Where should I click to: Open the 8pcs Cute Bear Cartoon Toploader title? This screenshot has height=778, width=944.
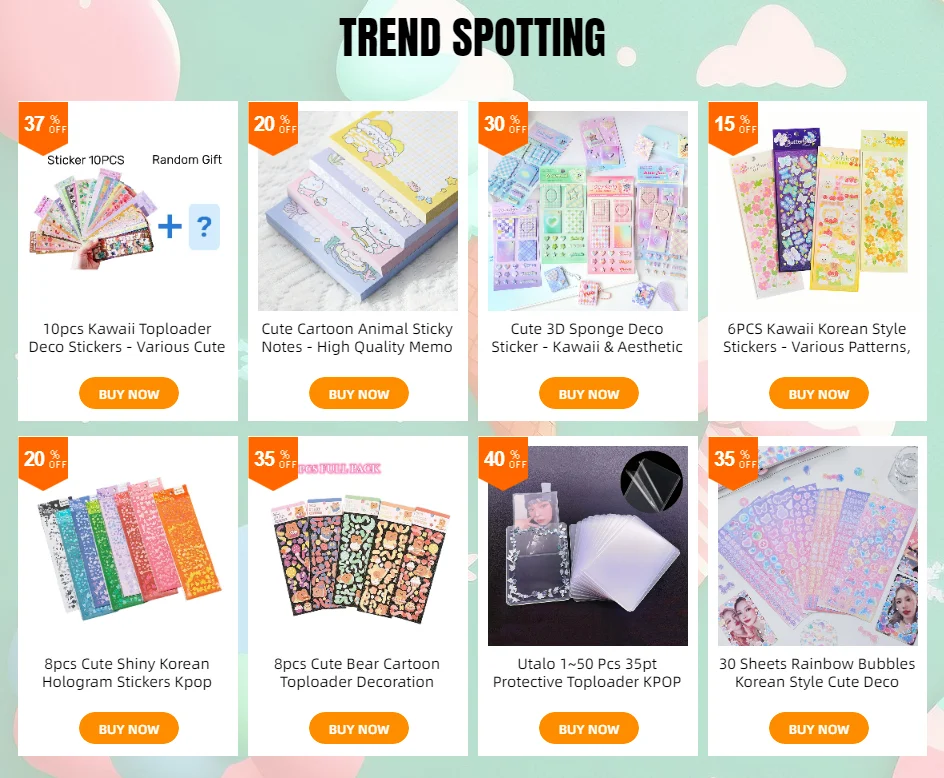357,673
